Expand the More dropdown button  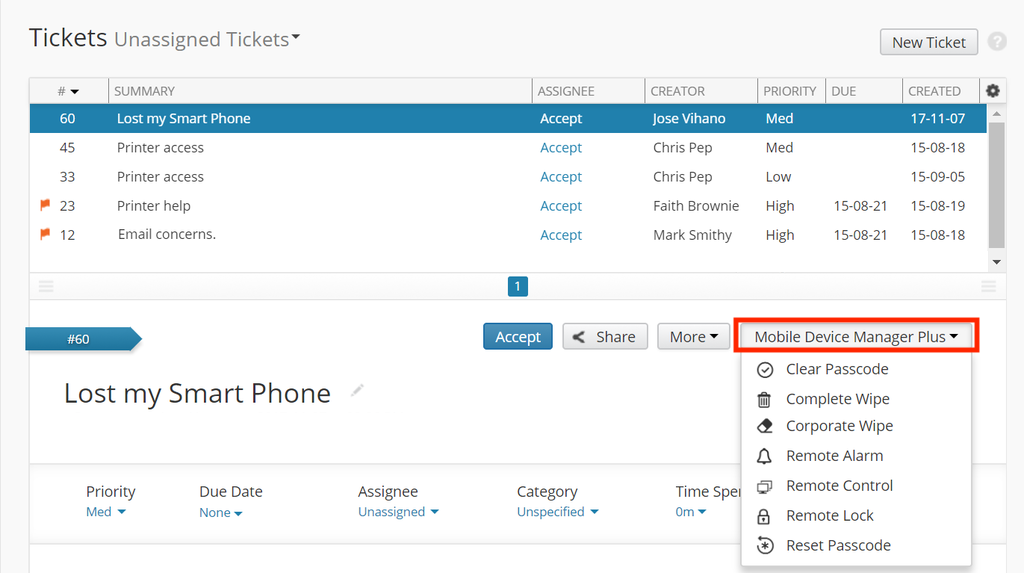(x=692, y=337)
